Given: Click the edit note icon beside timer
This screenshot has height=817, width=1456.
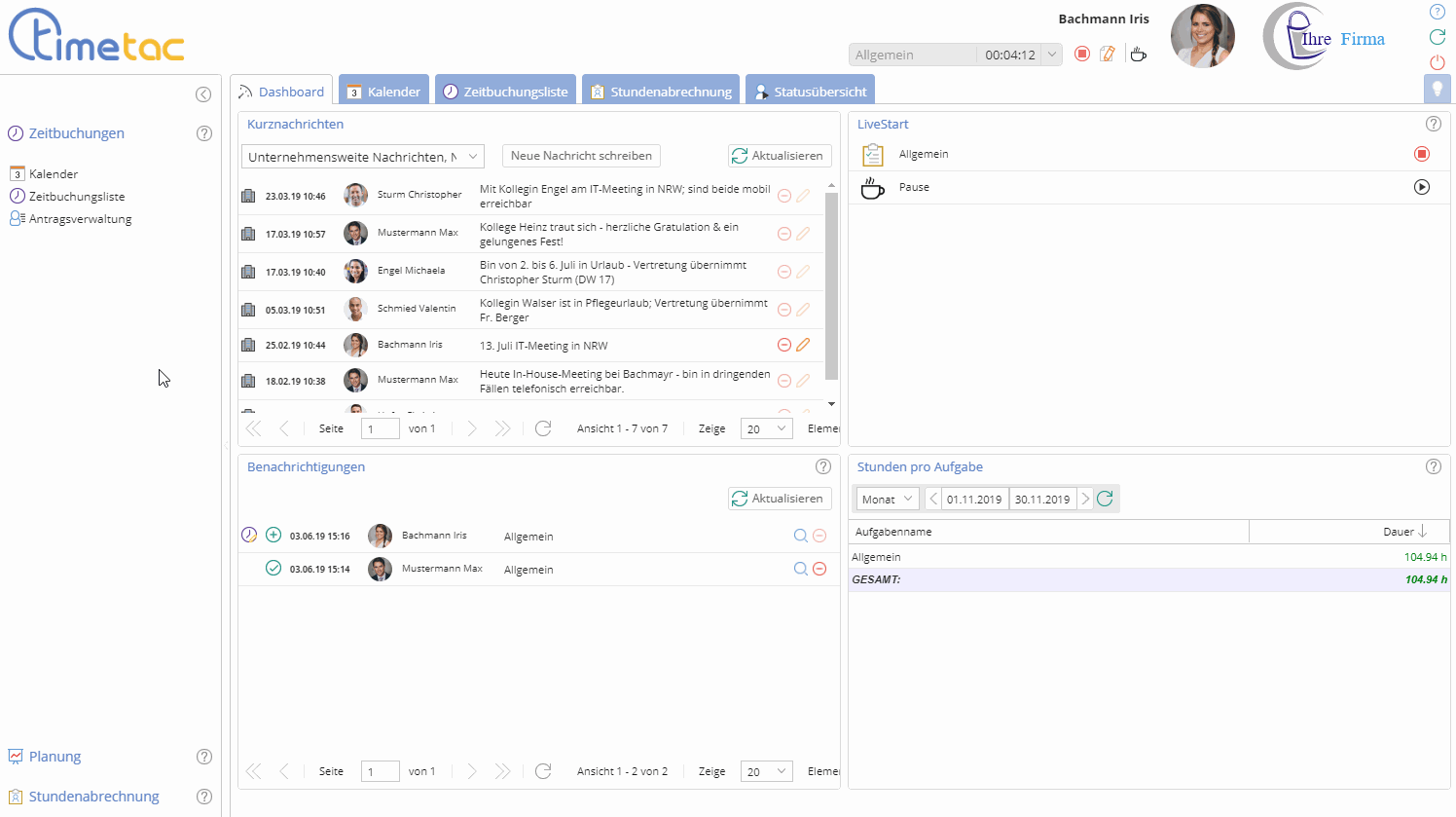Looking at the screenshot, I should click(1108, 55).
